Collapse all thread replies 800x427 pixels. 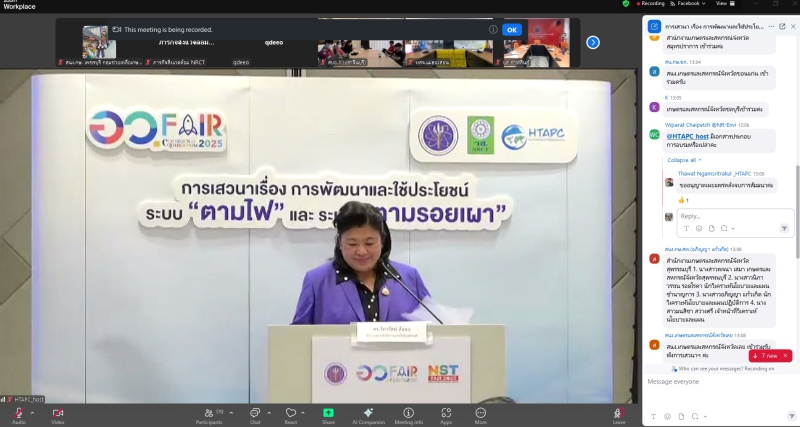(684, 160)
